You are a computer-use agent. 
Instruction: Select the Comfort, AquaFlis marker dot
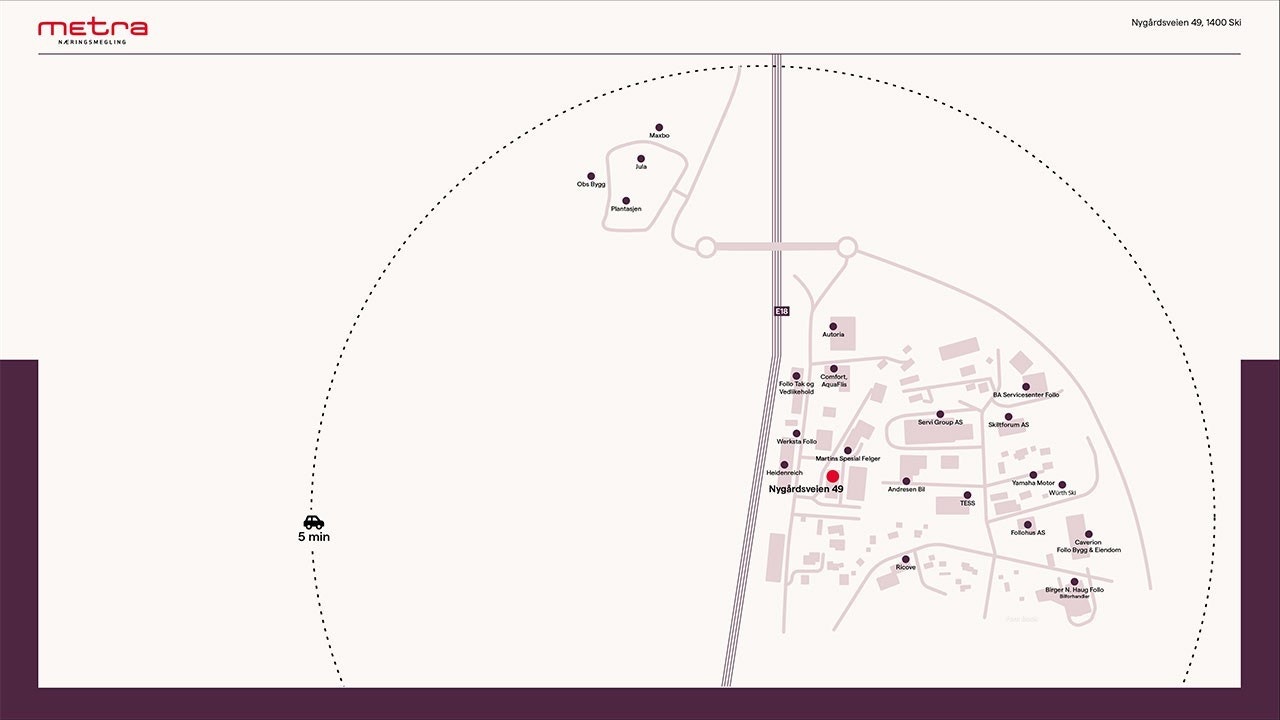pyautogui.click(x=834, y=368)
